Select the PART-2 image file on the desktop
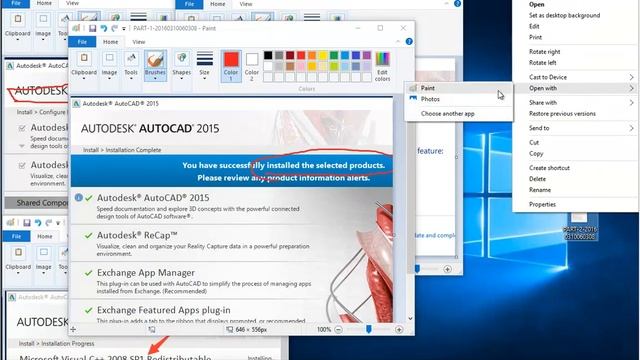 [x=580, y=227]
